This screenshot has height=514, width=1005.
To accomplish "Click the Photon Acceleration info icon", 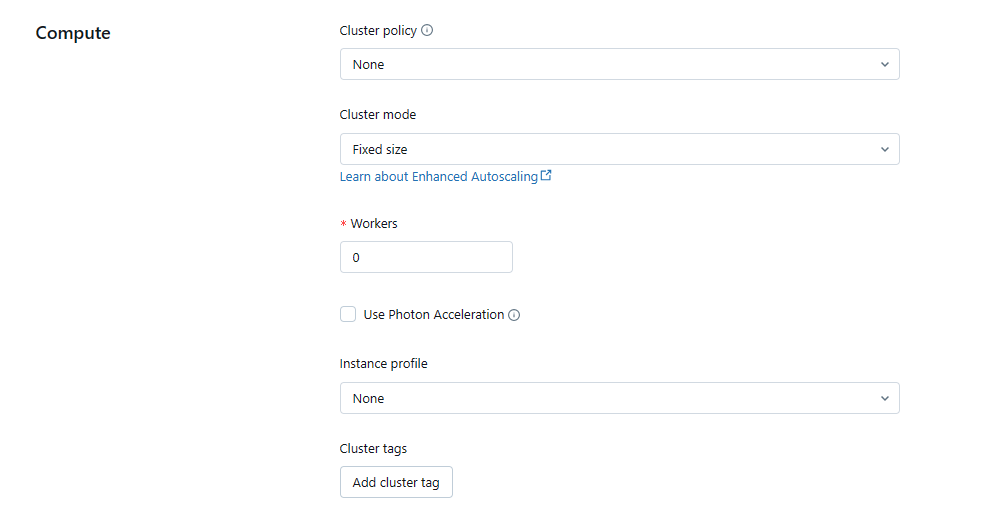I will [514, 315].
